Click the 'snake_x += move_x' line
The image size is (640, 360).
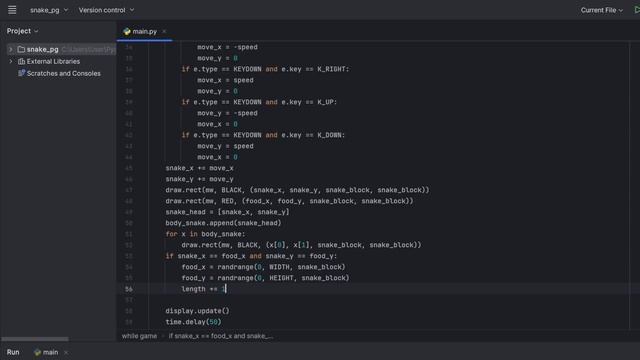click(199, 168)
